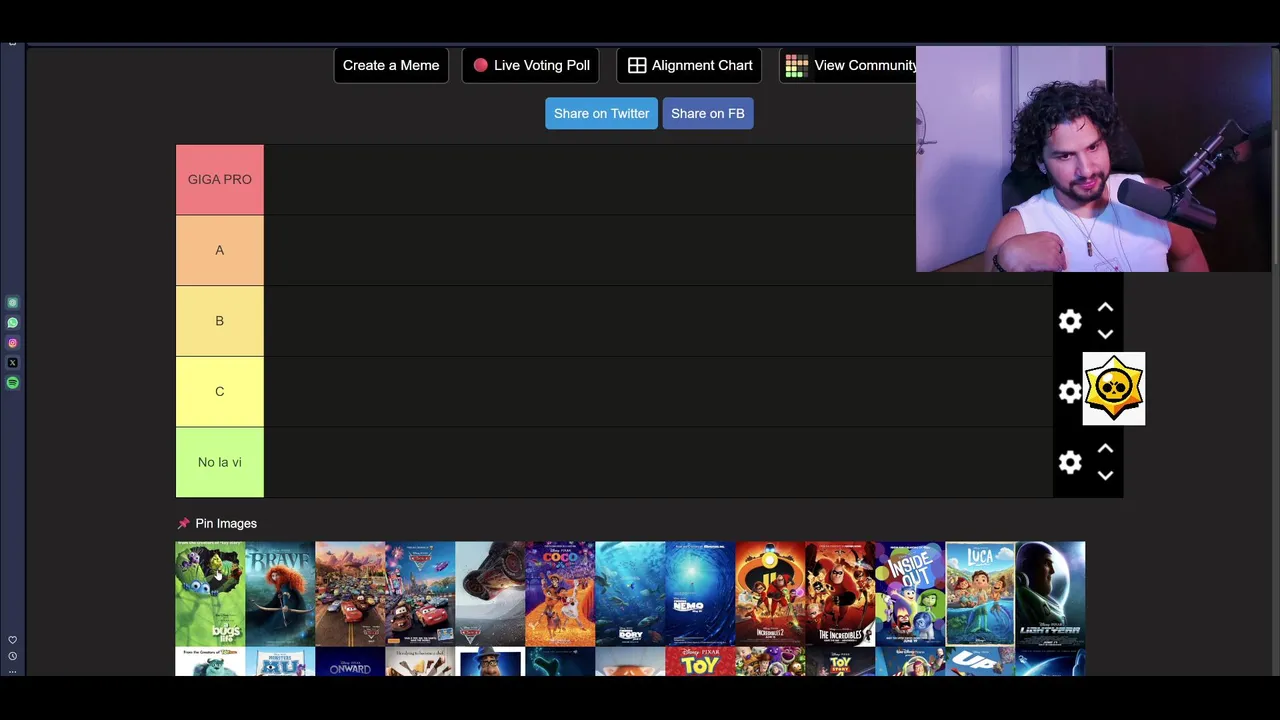Pick the Finding Dory poster

[x=630, y=594]
